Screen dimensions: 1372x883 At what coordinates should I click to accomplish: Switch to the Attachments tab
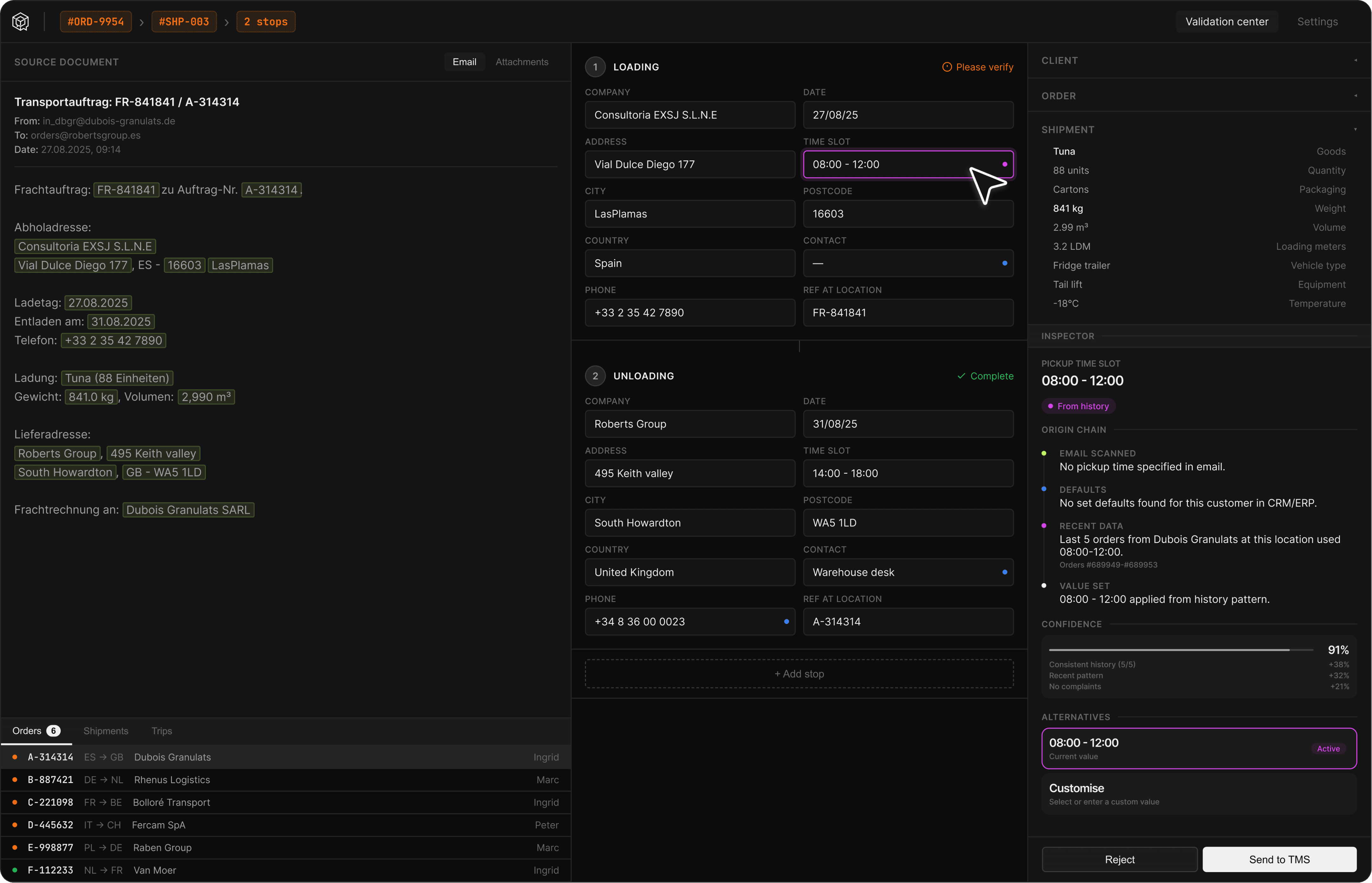point(521,62)
